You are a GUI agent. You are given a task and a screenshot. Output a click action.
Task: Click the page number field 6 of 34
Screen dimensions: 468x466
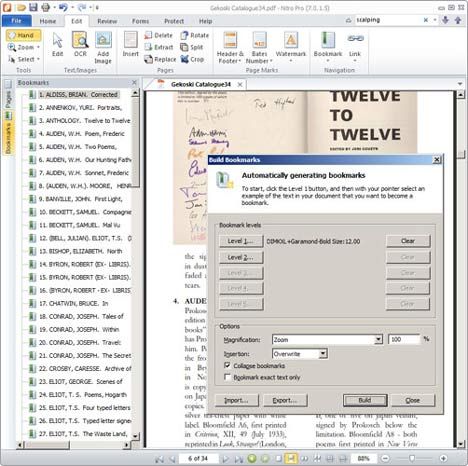coord(198,459)
